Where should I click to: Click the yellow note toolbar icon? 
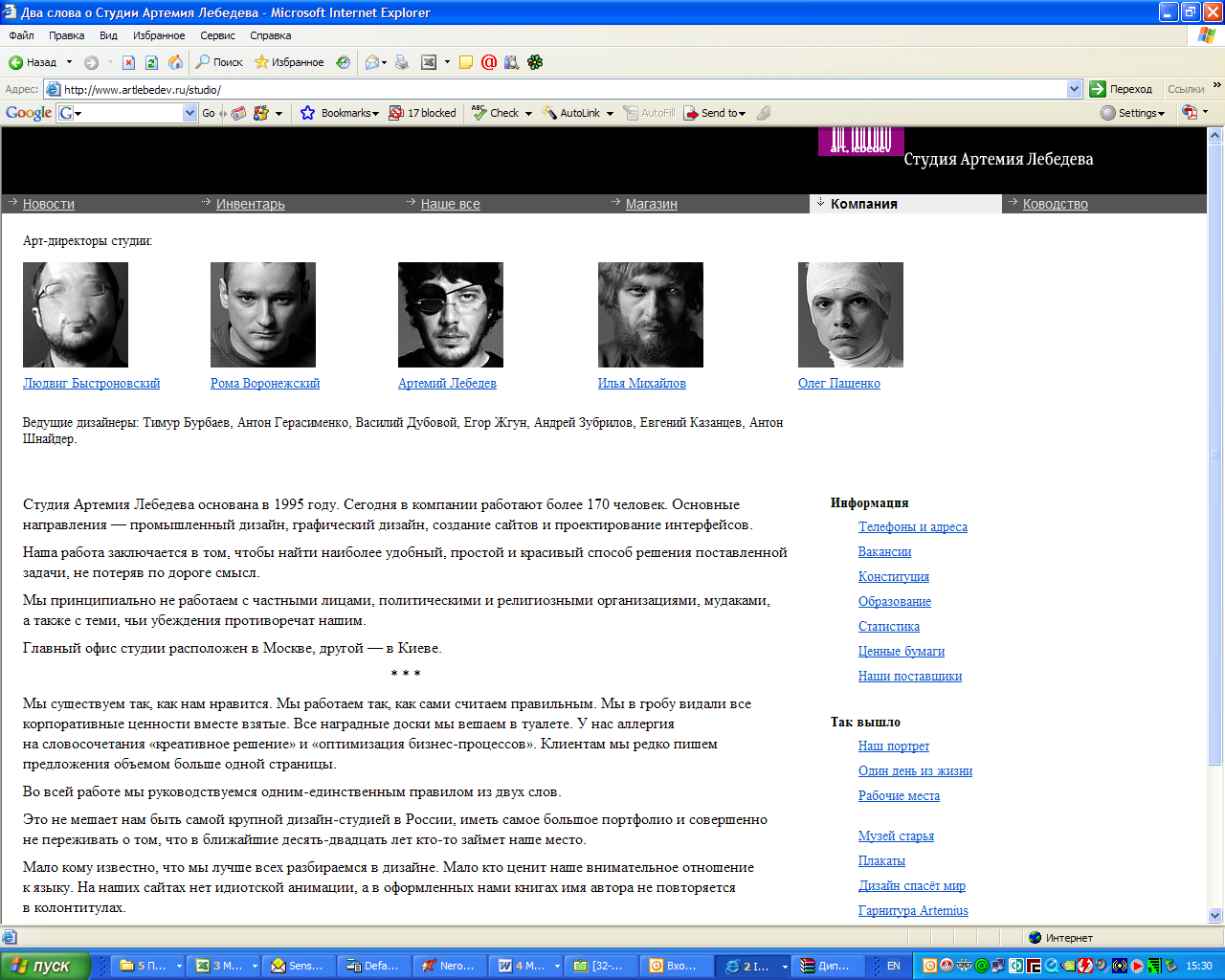pos(466,62)
